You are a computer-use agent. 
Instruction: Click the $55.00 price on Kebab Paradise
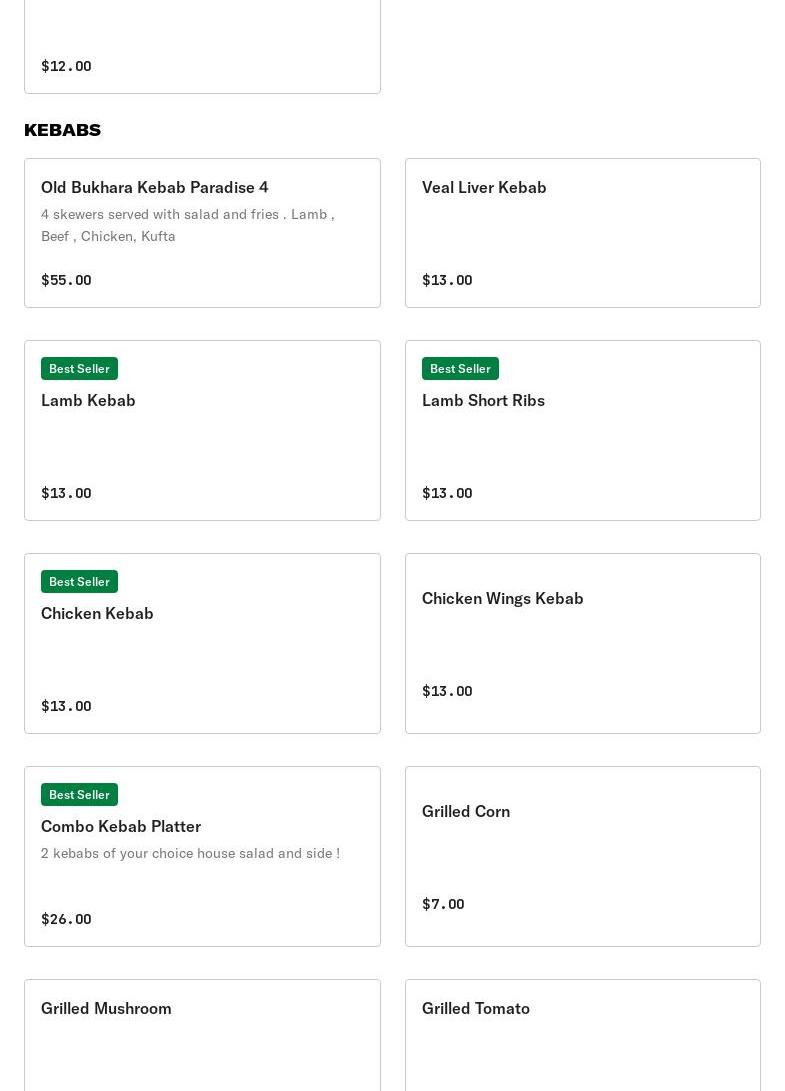pyautogui.click(x=66, y=280)
